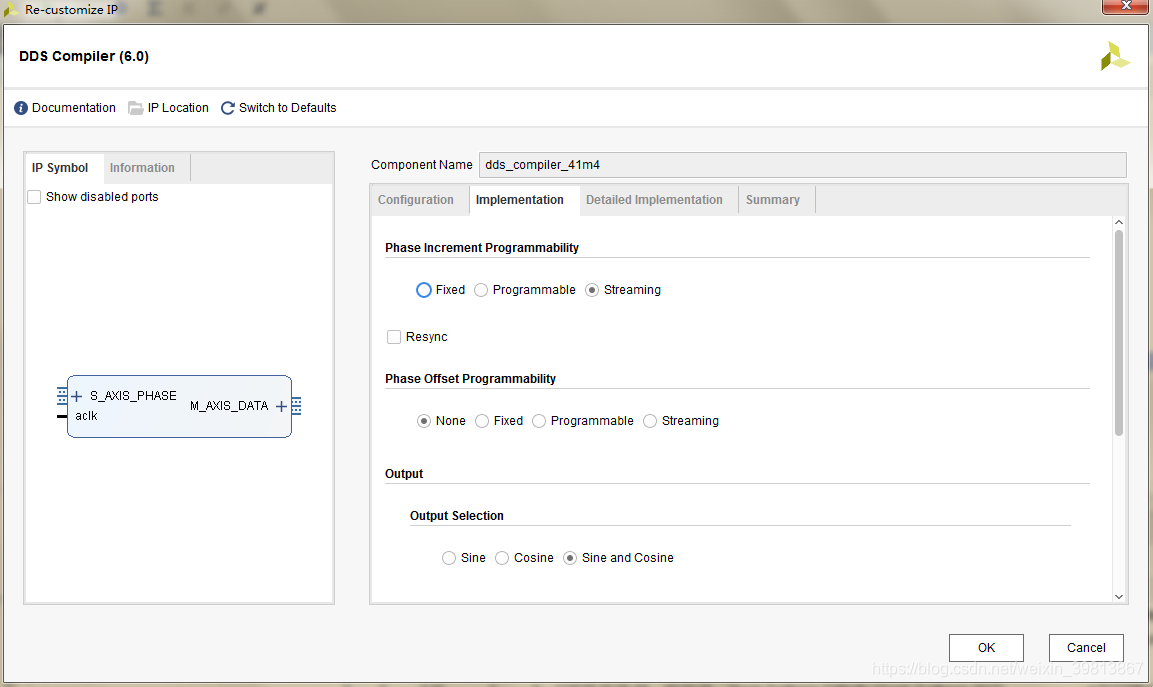Open the Documentation info icon

pyautogui.click(x=21, y=108)
